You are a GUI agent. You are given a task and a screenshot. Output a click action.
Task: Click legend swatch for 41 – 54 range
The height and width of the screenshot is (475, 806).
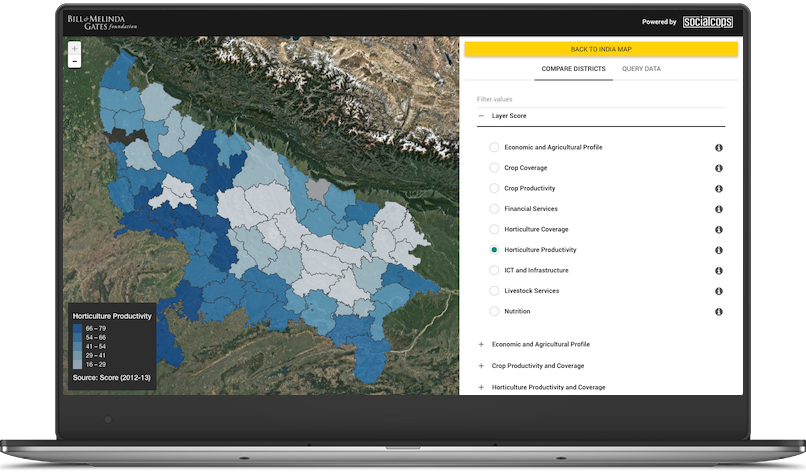pyautogui.click(x=77, y=346)
